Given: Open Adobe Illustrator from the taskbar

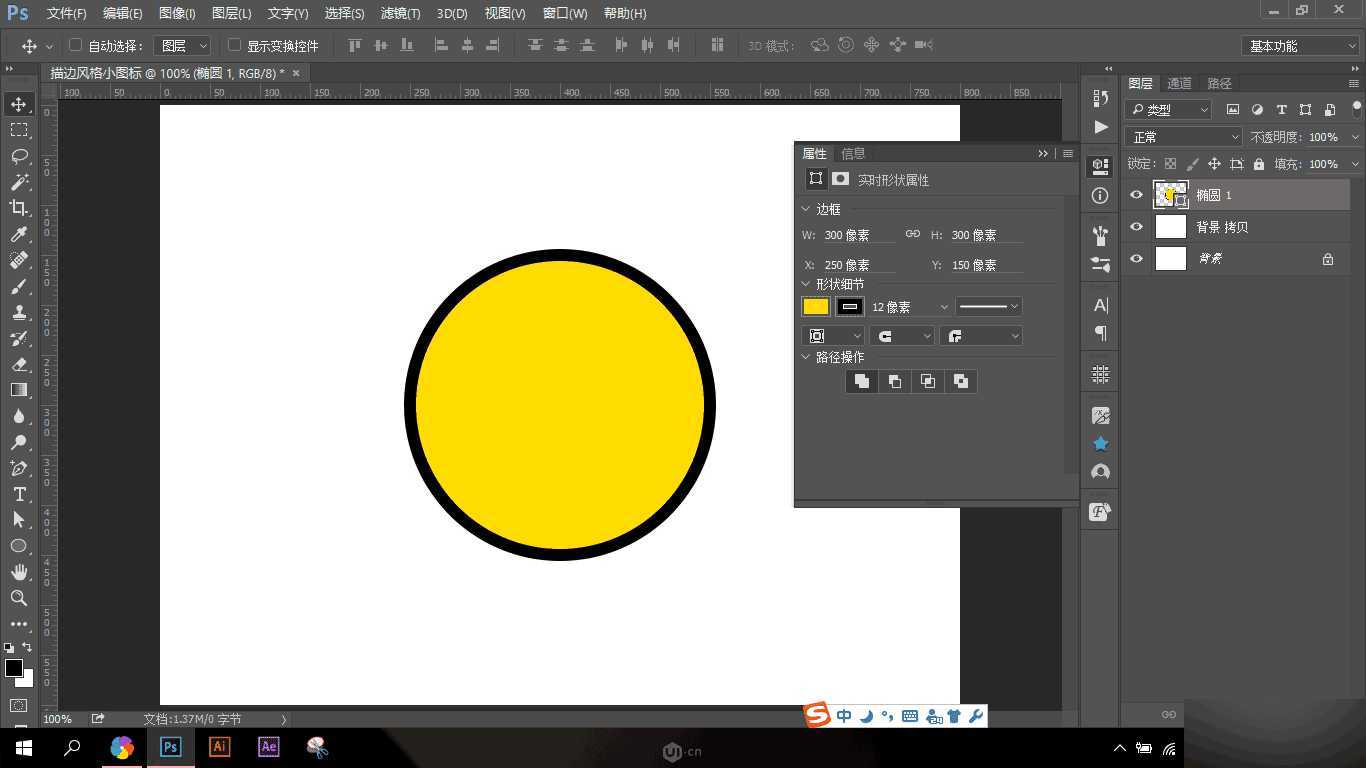Looking at the screenshot, I should click(x=219, y=747).
